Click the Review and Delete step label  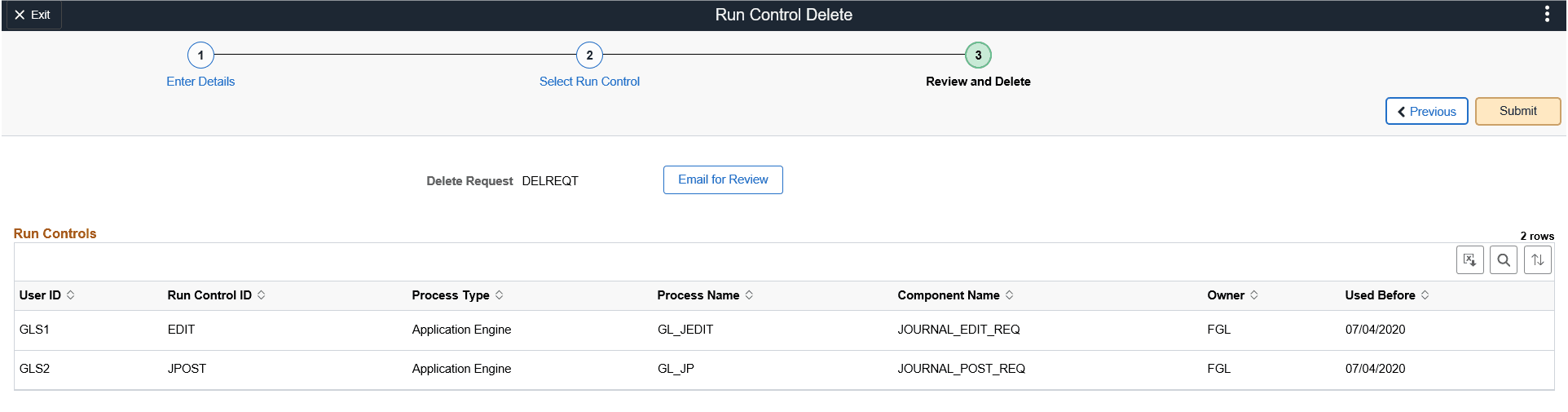click(x=978, y=82)
